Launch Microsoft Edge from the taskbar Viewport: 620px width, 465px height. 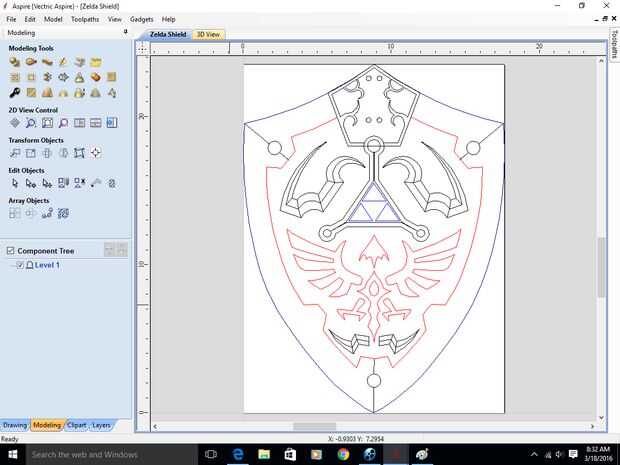238,454
